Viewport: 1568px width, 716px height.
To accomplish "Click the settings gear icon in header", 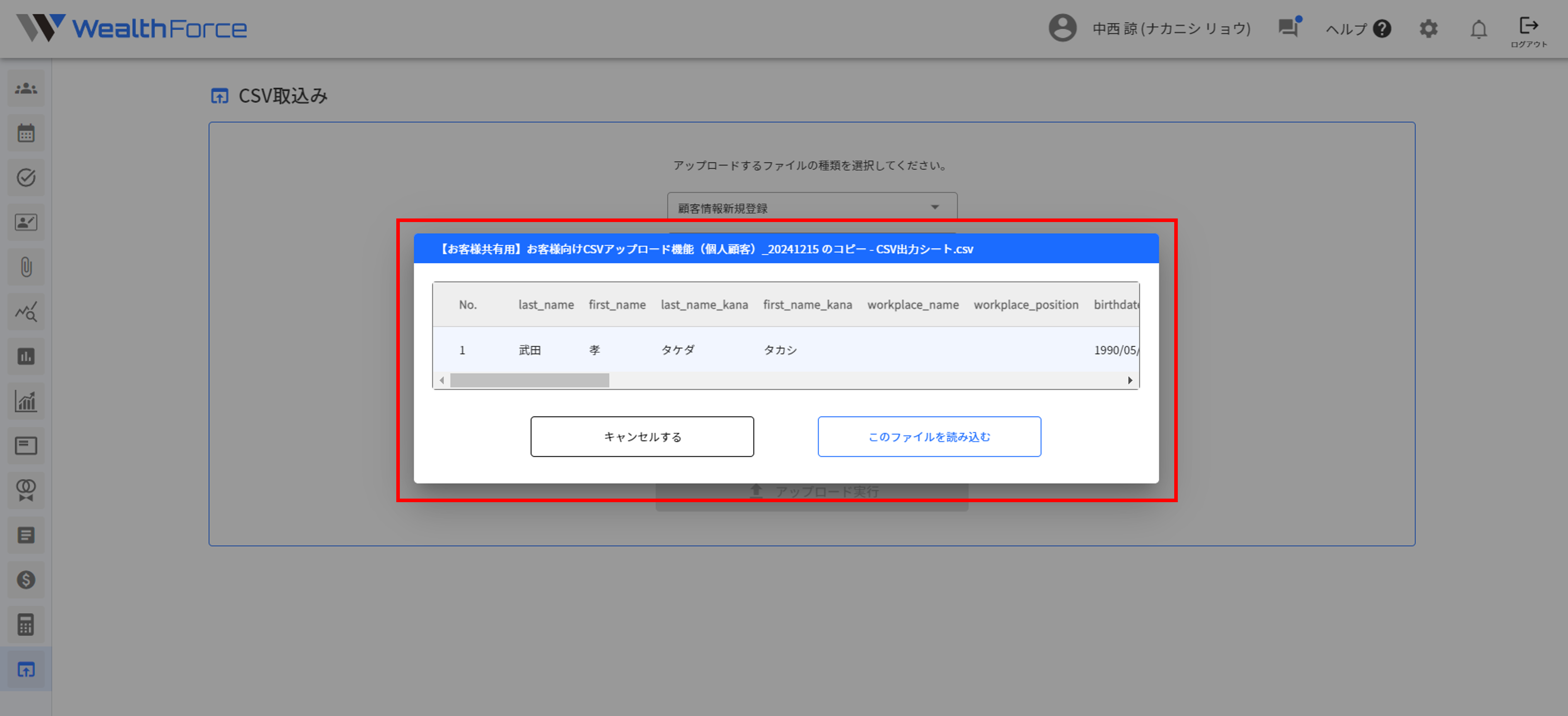I will point(1428,29).
